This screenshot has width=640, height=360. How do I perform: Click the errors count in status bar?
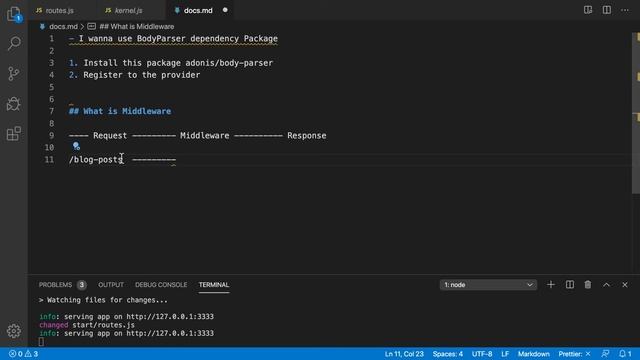pos(16,354)
